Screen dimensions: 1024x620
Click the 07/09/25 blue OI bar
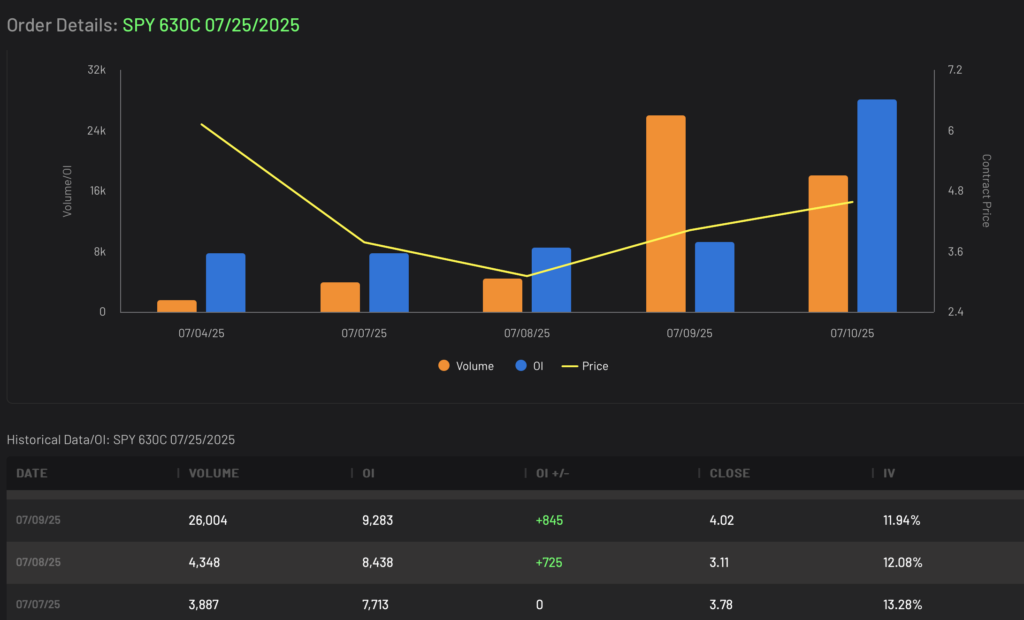[714, 277]
